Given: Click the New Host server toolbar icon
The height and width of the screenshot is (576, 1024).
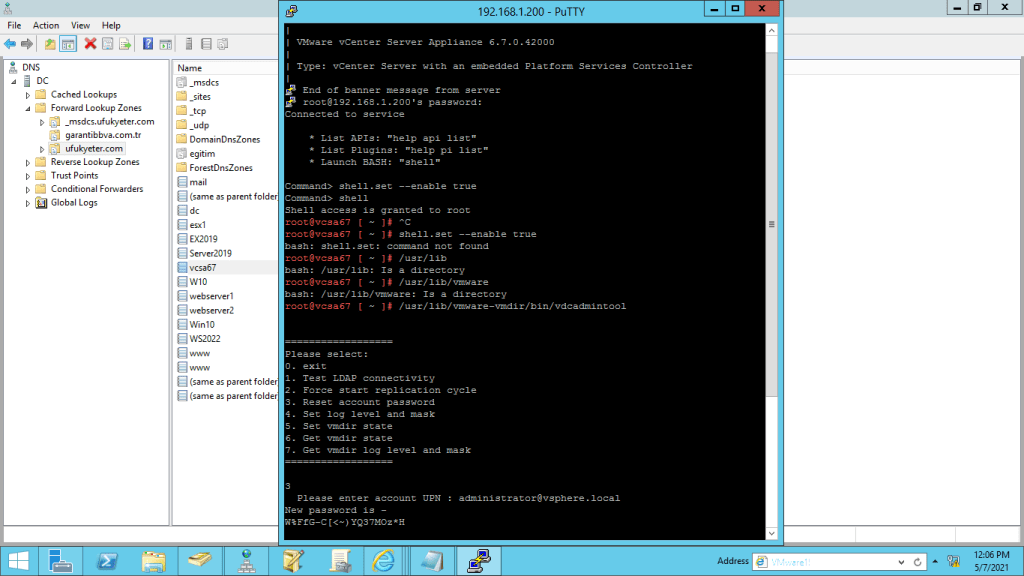Looking at the screenshot, I should [x=189, y=44].
